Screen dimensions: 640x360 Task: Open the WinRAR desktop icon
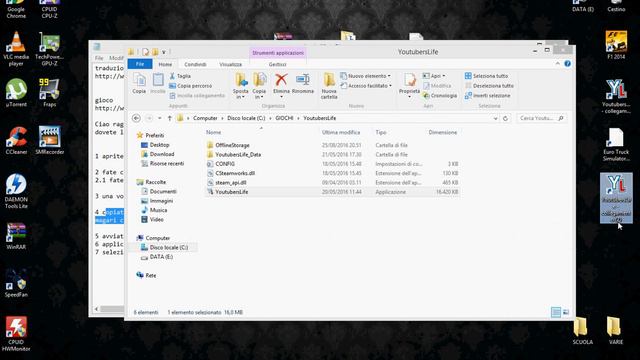16,236
